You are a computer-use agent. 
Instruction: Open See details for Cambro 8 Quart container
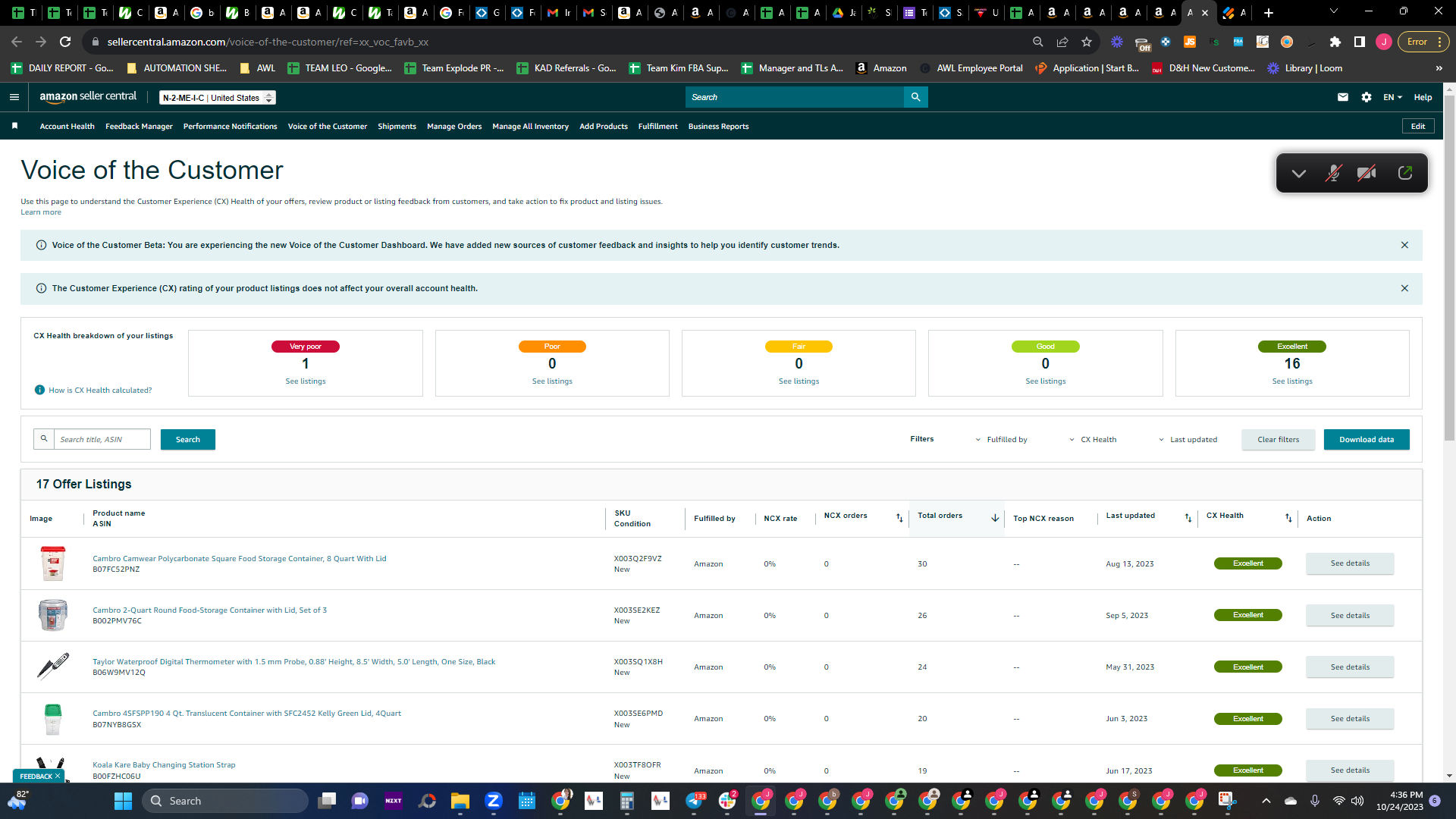(x=1350, y=563)
